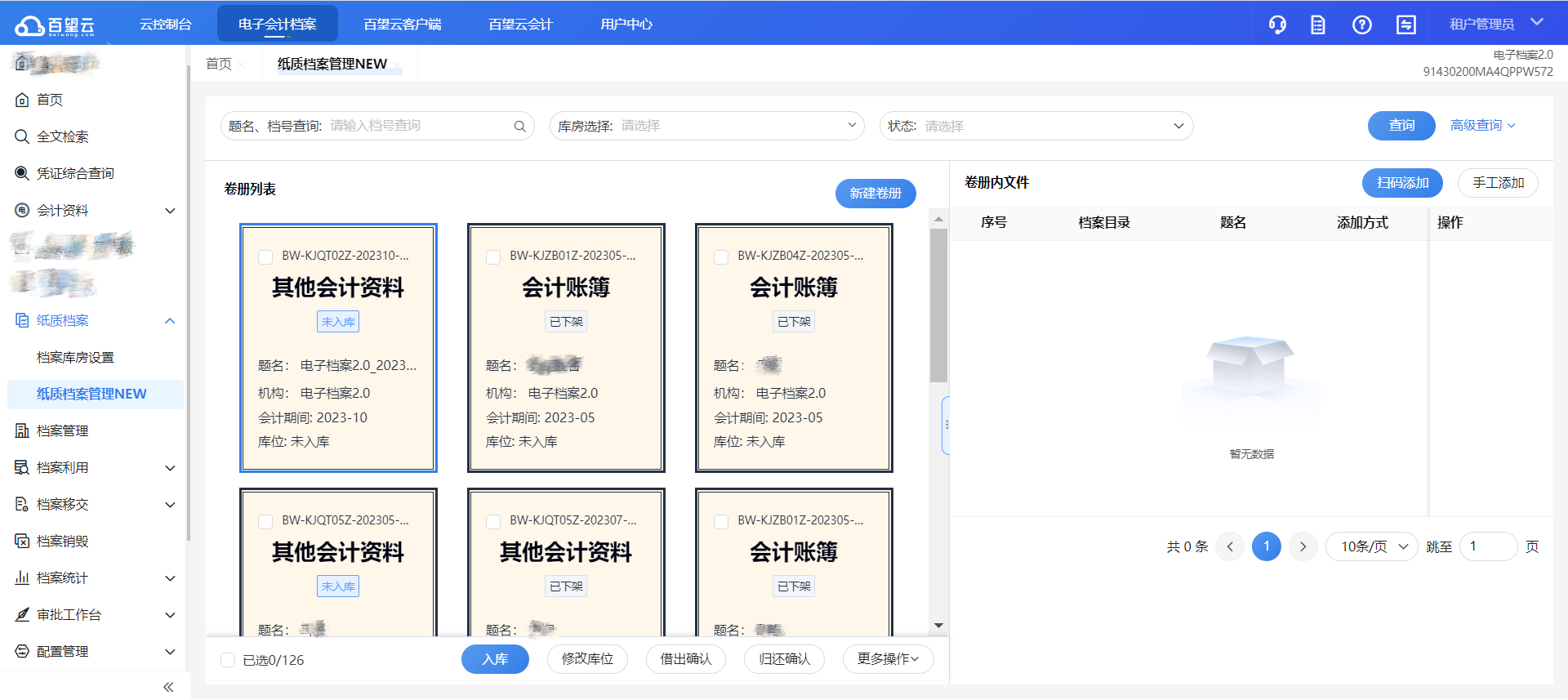This screenshot has height=700, width=1568.
Task: Click the 审批工作台 icon
Action: coord(22,614)
